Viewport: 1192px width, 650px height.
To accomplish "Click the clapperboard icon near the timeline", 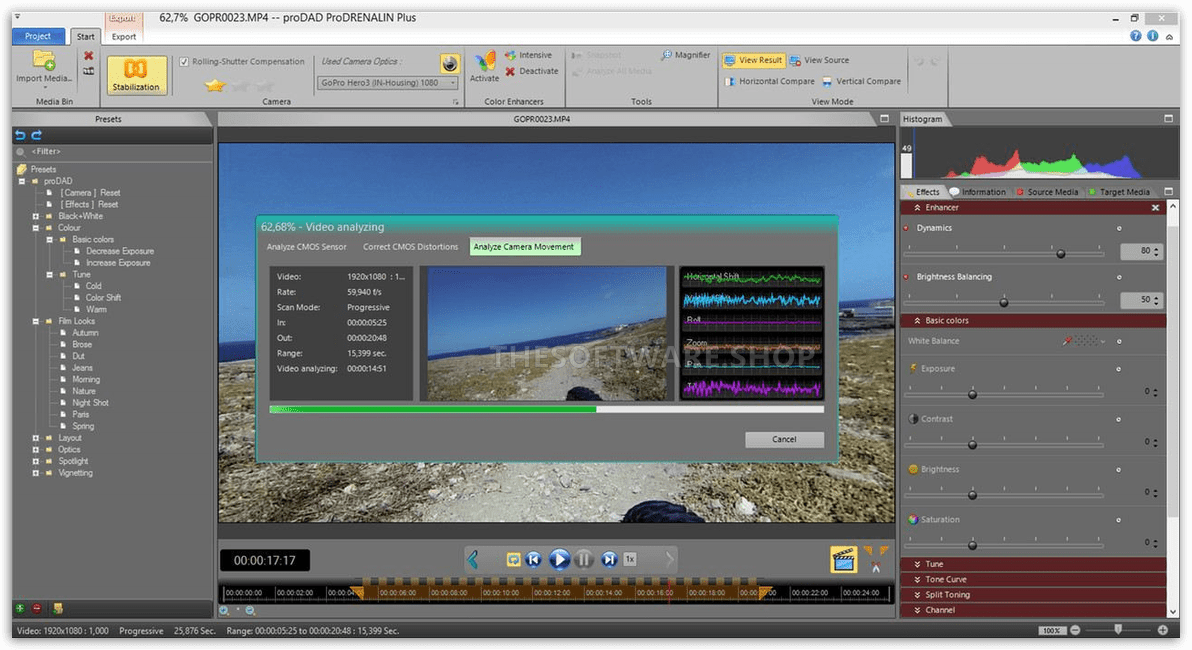I will (x=843, y=559).
